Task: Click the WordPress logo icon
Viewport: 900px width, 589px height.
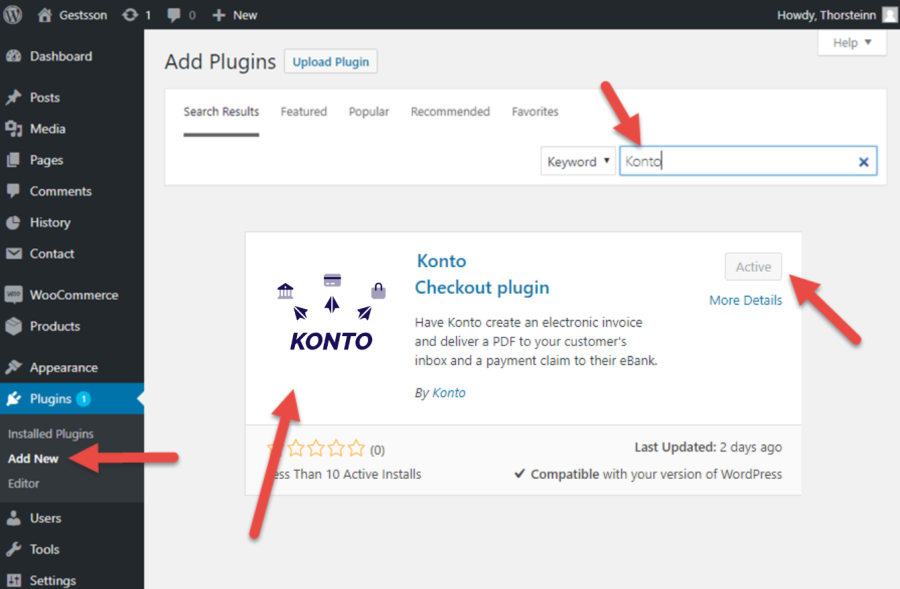Action: [13, 15]
